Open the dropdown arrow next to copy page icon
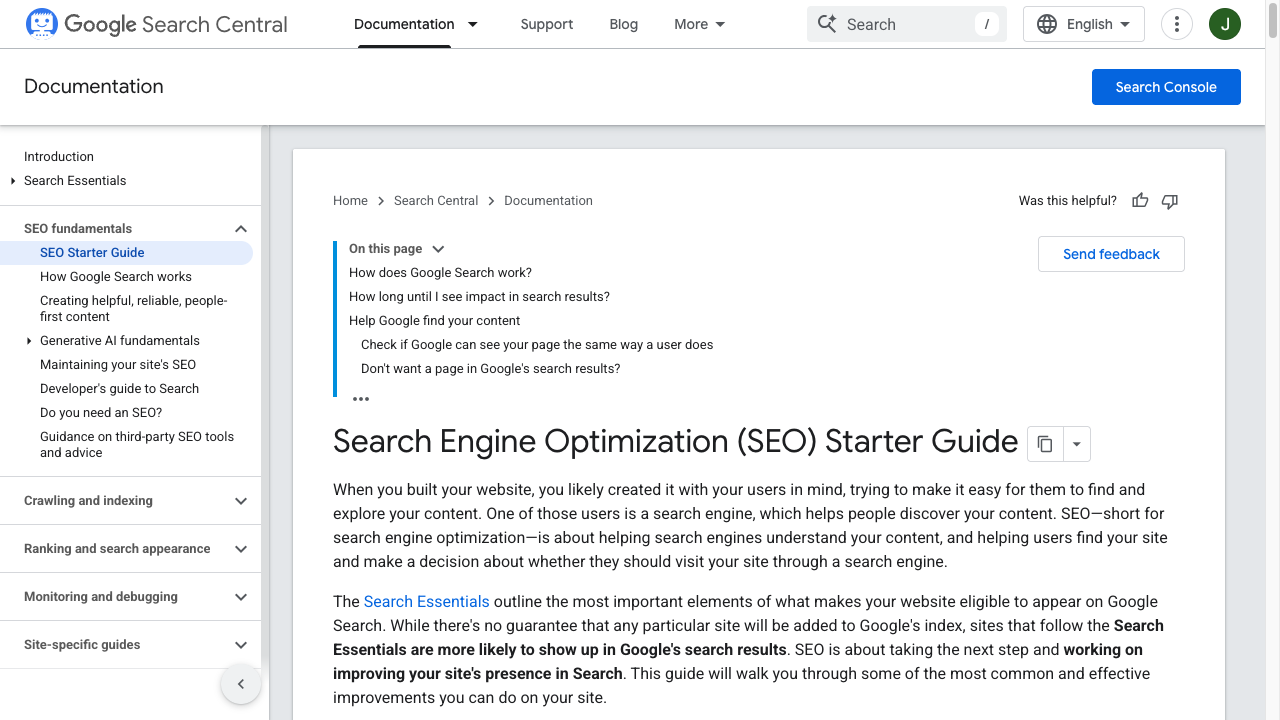Image resolution: width=1280 pixels, height=720 pixels. click(x=1076, y=444)
